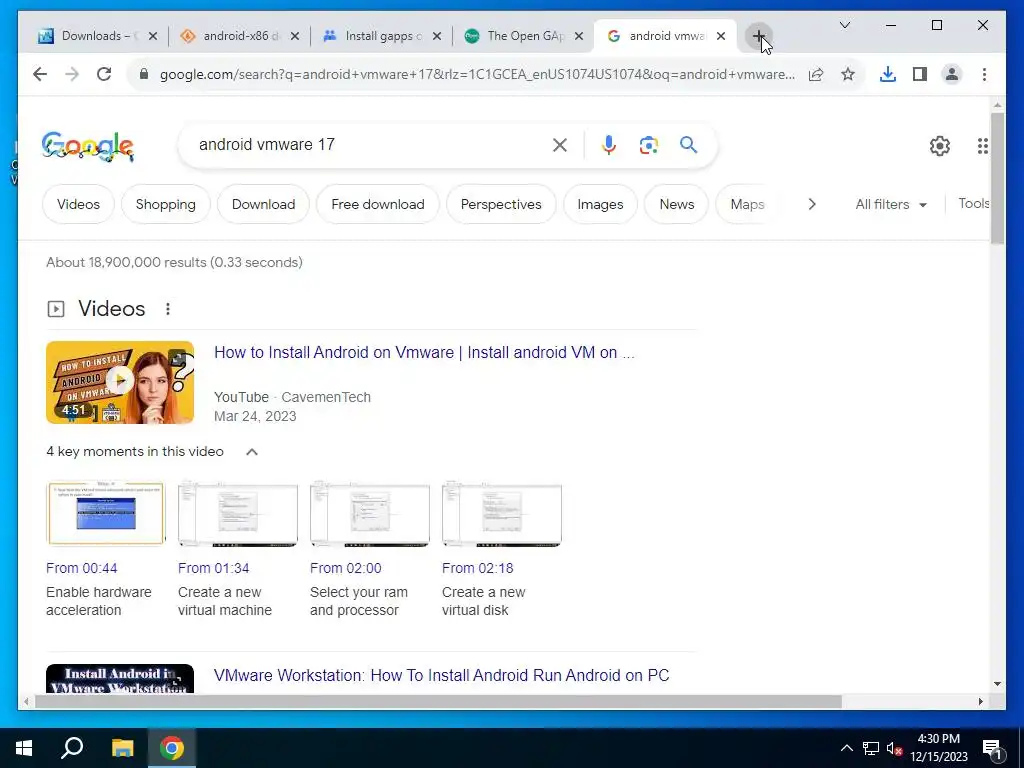This screenshot has width=1024, height=768.
Task: Go to Google homepage logo
Action: [x=88, y=146]
